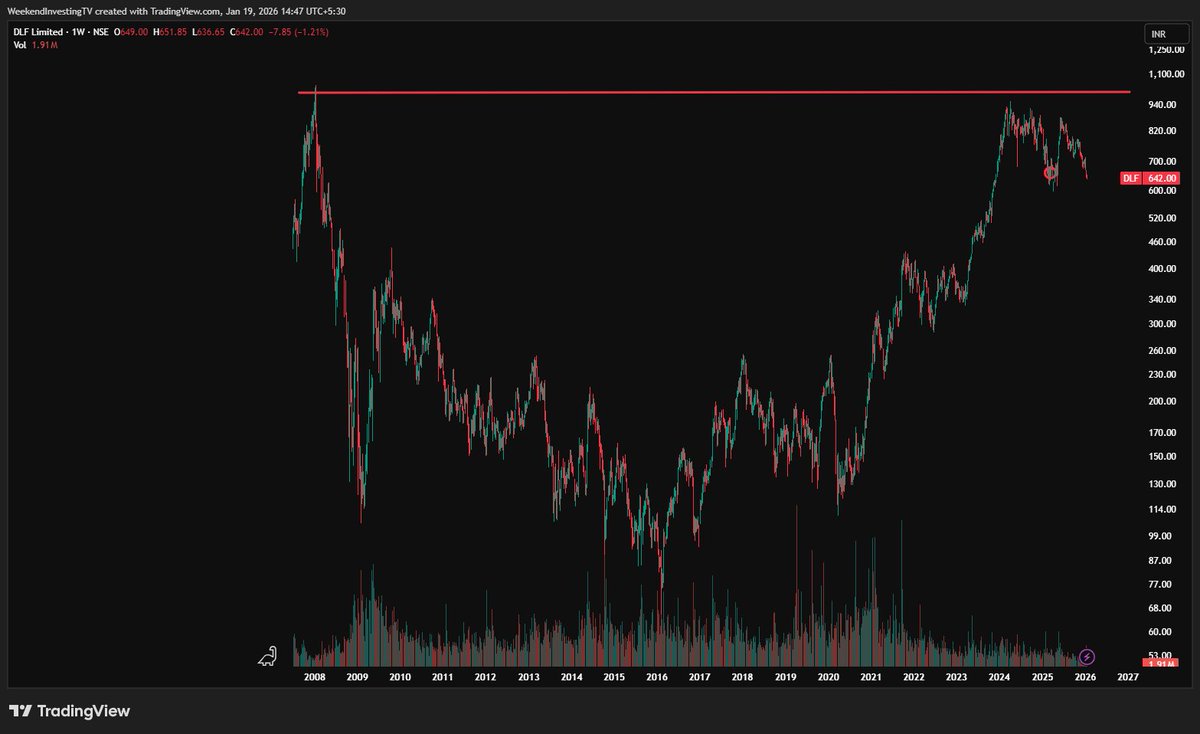Viewport: 1200px width, 734px height.
Task: Click the open value O649.00
Action: (132, 32)
